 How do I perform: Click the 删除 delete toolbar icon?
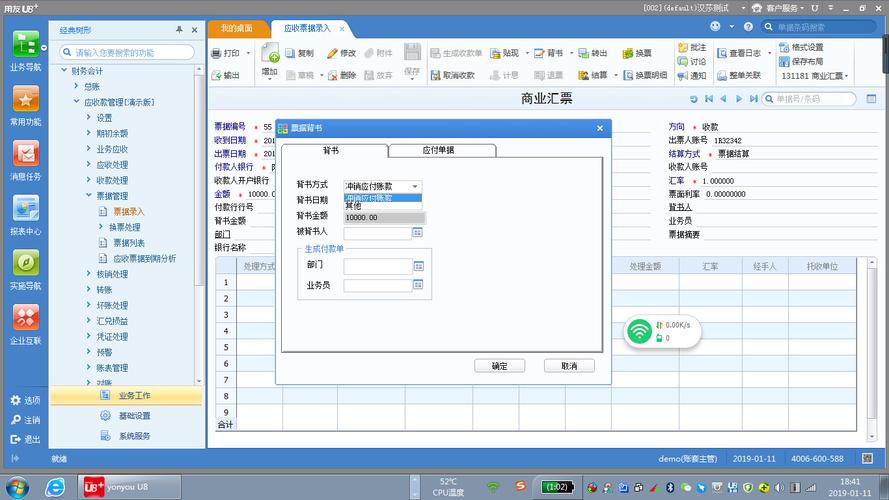tap(332, 75)
